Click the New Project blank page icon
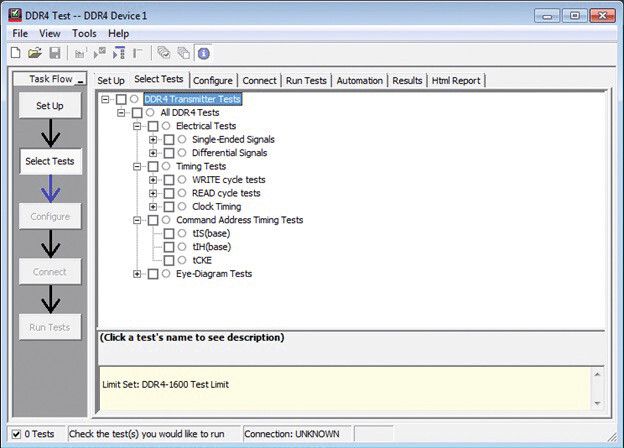 [x=16, y=53]
